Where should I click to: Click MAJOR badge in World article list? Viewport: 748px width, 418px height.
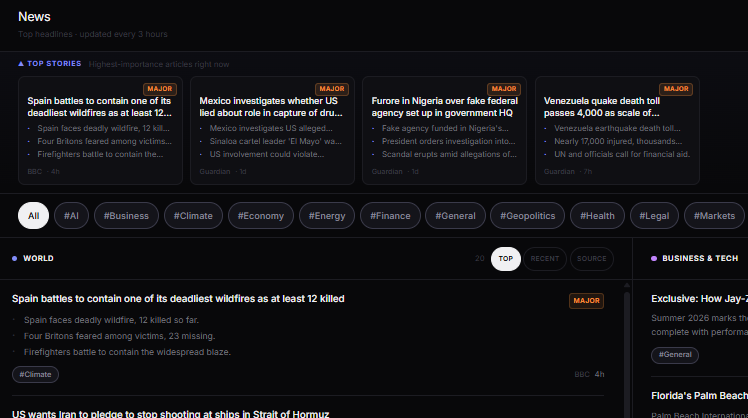click(586, 301)
